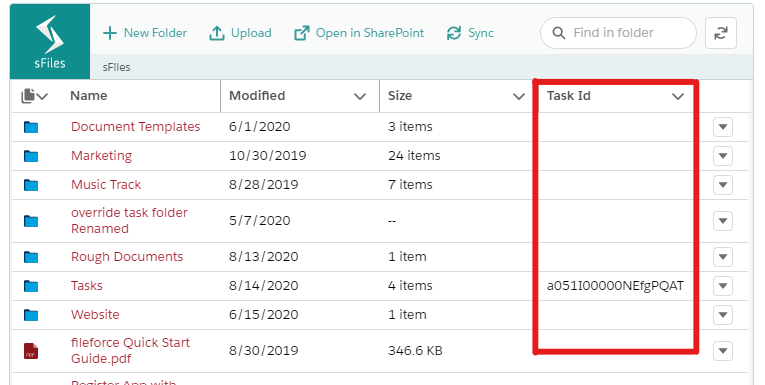This screenshot has width=765, height=385.
Task: Click the Size column header label
Action: point(400,96)
